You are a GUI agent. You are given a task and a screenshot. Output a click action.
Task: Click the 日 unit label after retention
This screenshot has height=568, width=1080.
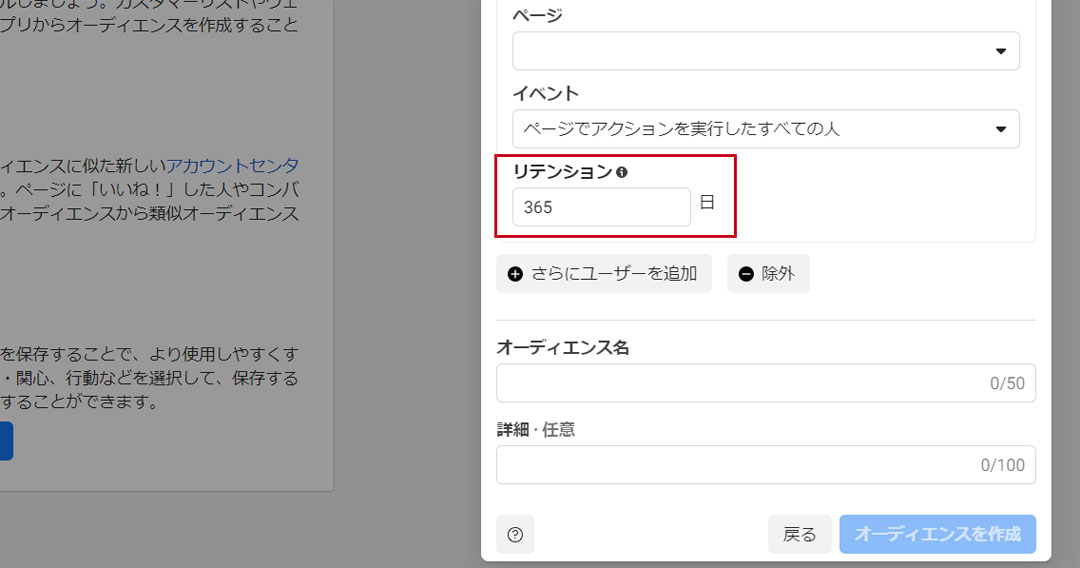707,203
